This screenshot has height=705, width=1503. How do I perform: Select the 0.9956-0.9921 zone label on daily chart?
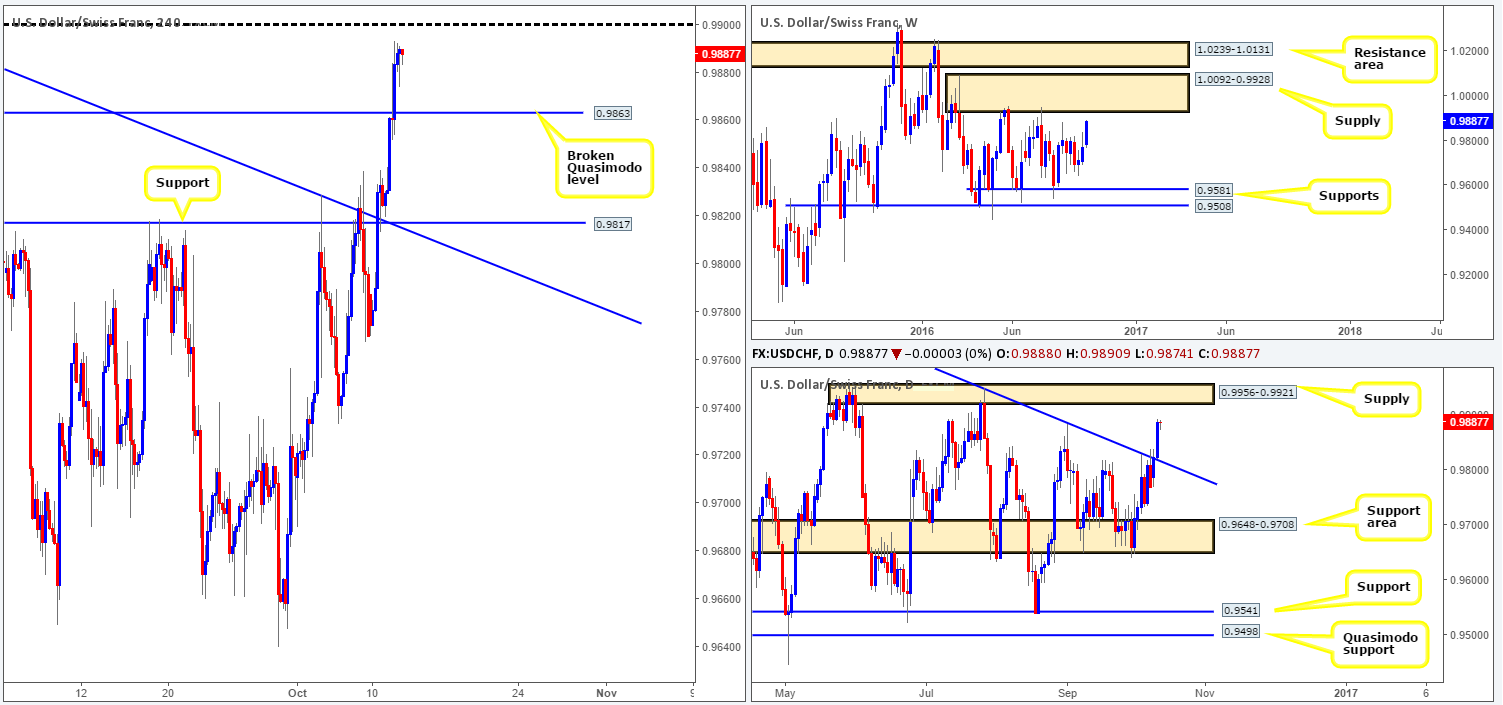[x=1256, y=393]
